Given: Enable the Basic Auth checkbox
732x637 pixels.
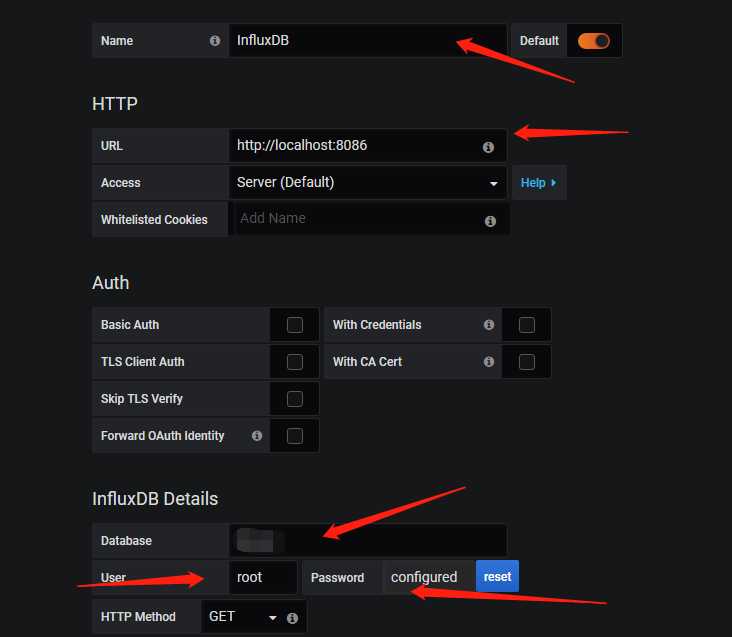Looking at the screenshot, I should pyautogui.click(x=295, y=325).
